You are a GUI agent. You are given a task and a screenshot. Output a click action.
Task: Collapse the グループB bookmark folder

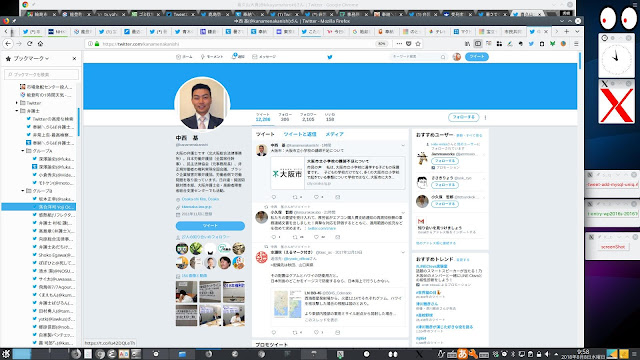[x=23, y=191]
